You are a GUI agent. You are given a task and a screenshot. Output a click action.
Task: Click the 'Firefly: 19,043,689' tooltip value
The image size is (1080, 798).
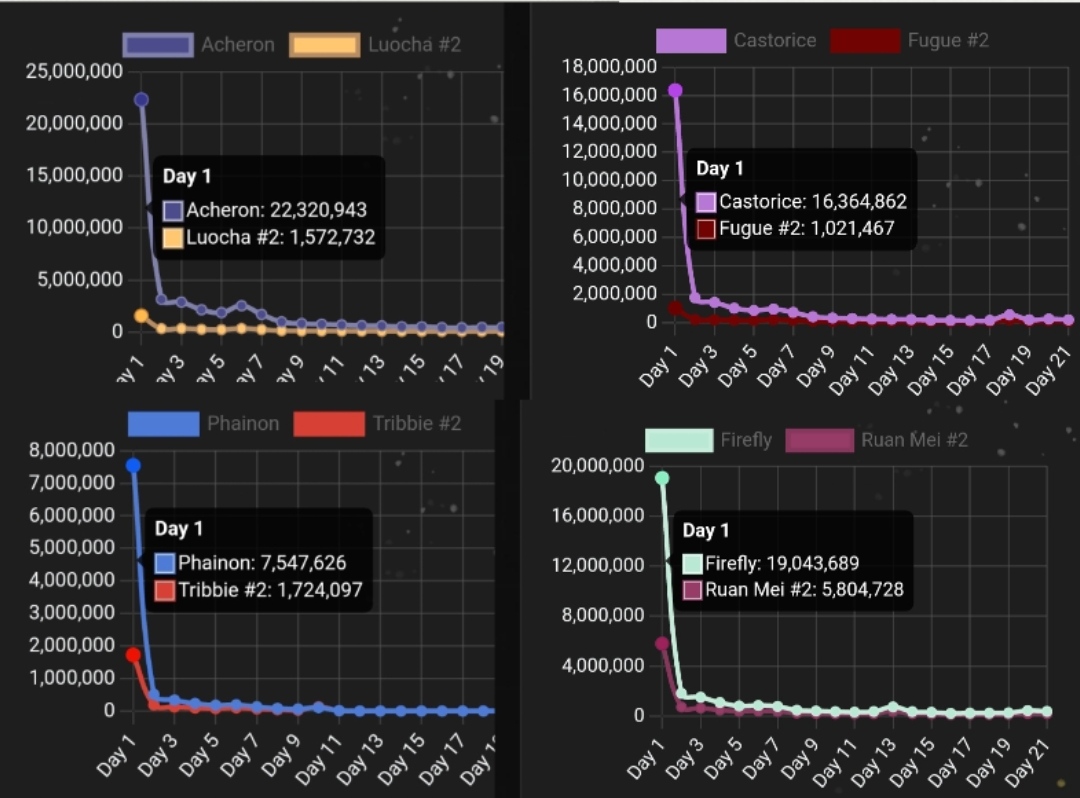(x=782, y=564)
